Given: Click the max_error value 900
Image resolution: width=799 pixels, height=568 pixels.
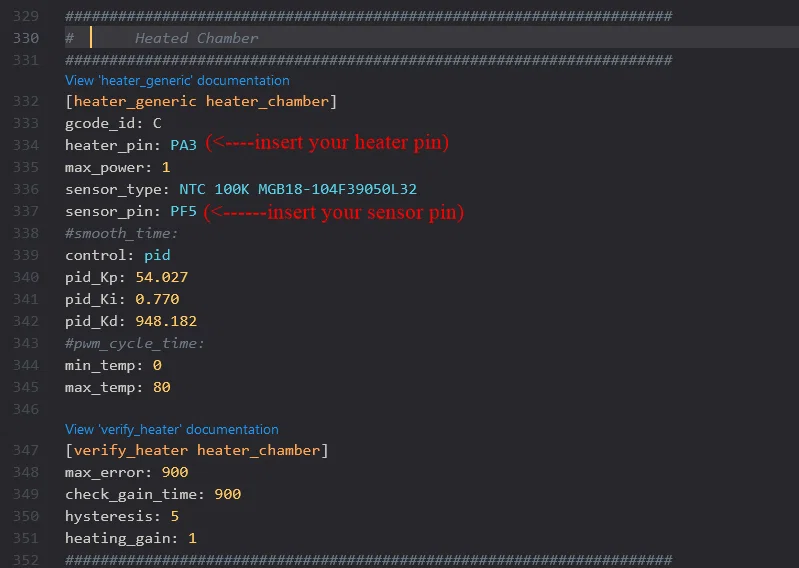Looking at the screenshot, I should [x=175, y=472].
